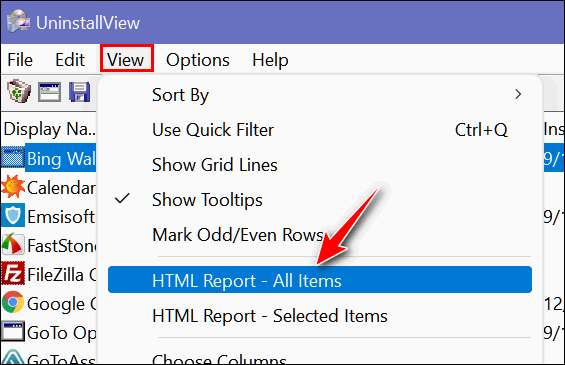Open the Edit menu
The image size is (565, 365).
point(70,60)
